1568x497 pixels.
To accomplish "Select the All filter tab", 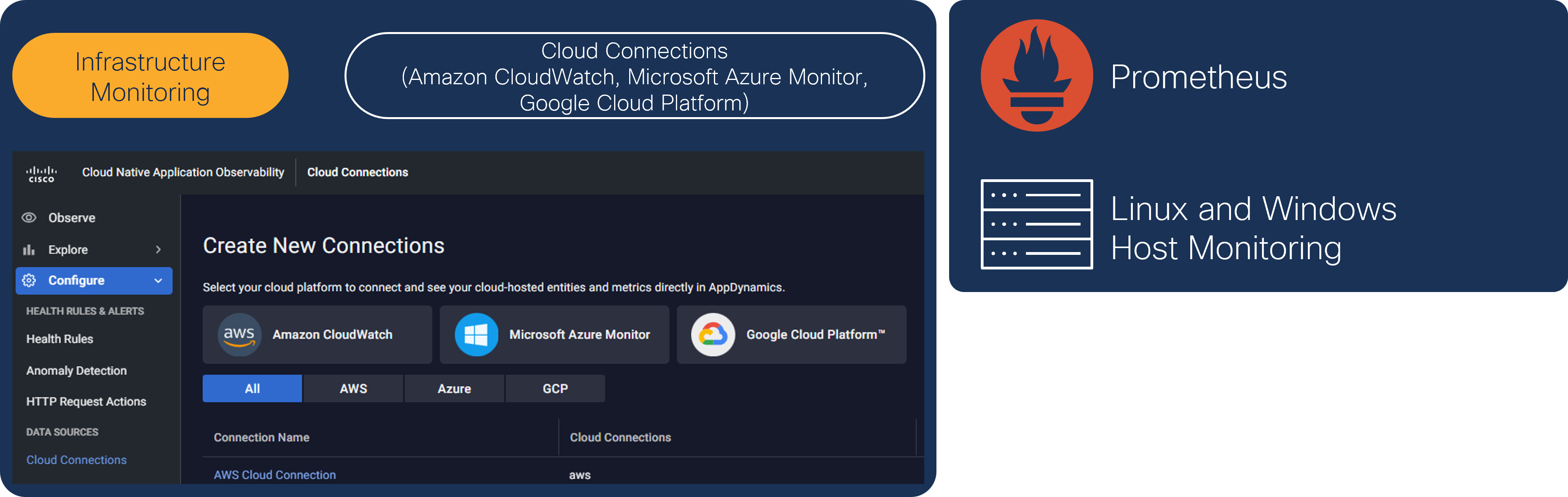I will point(252,389).
